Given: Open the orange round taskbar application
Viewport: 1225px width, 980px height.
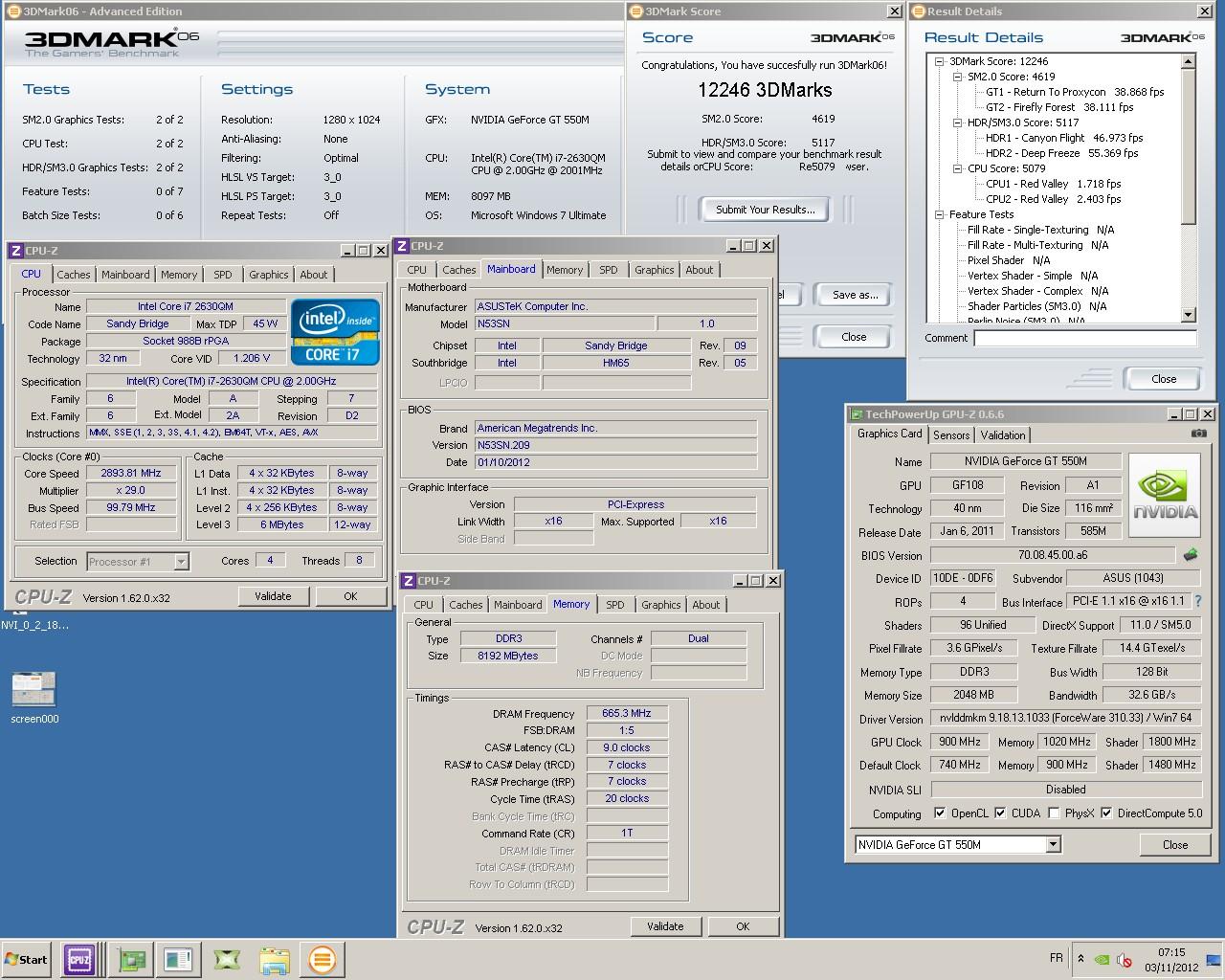Looking at the screenshot, I should 323,960.
